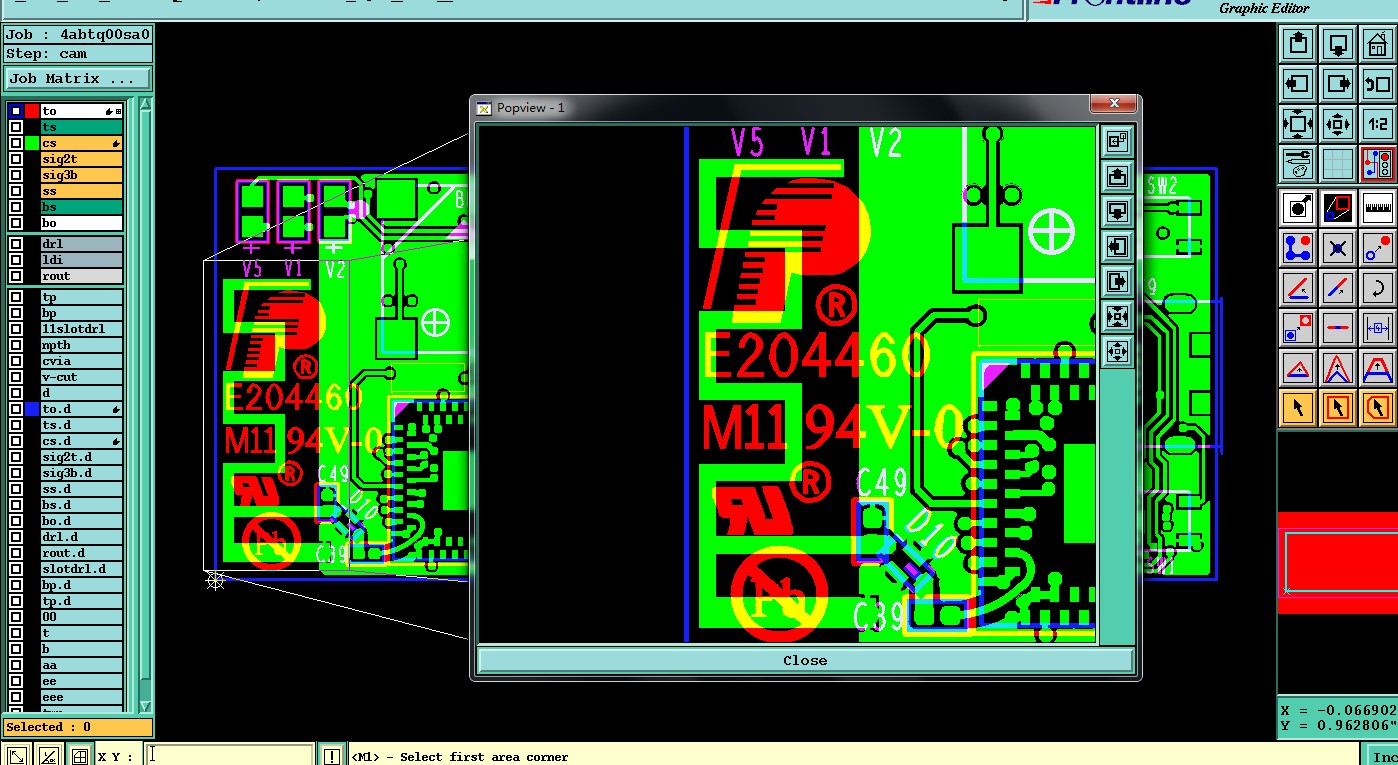Click the horizontal red-blue line segment icon

(x=1338, y=327)
